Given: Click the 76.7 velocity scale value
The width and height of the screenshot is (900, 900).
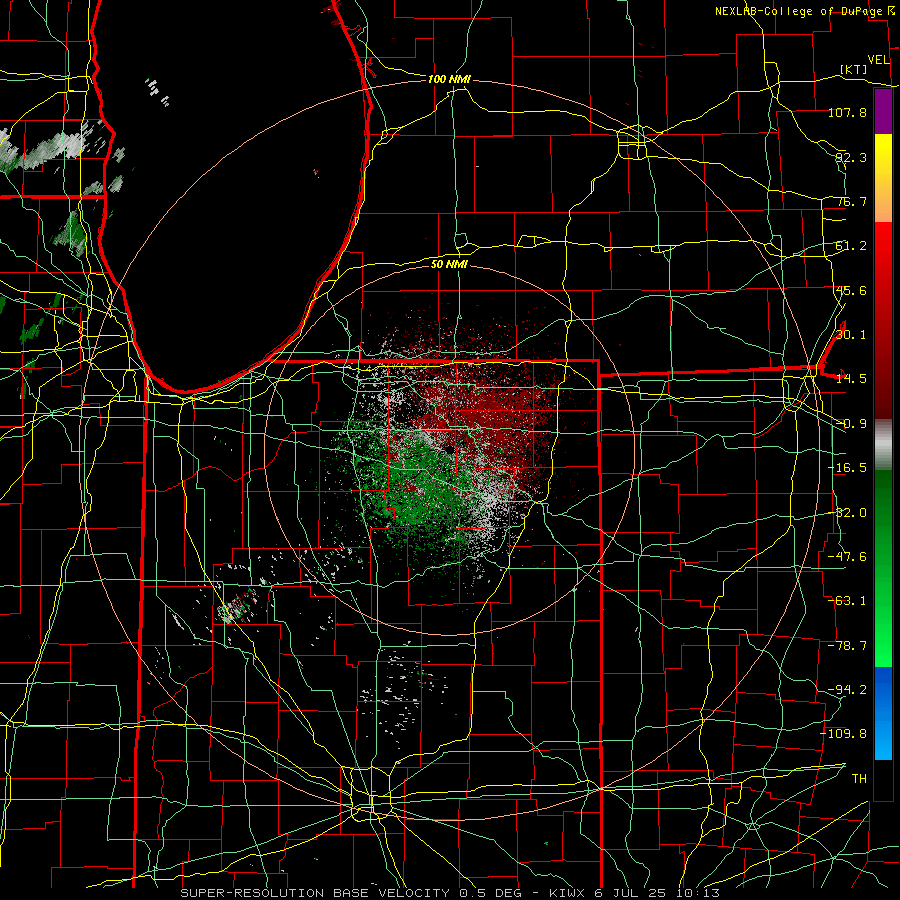Looking at the screenshot, I should pos(851,201).
